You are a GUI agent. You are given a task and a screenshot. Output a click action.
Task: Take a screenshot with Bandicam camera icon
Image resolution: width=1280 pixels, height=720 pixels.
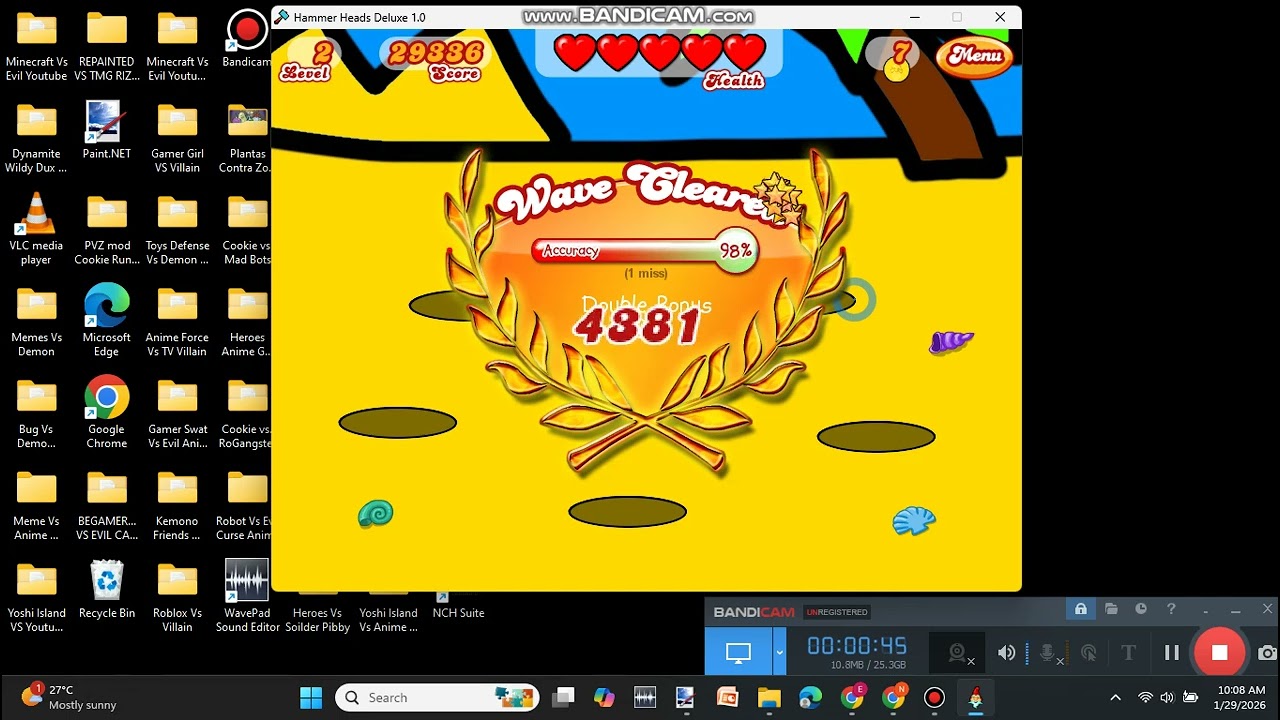pos(1267,653)
